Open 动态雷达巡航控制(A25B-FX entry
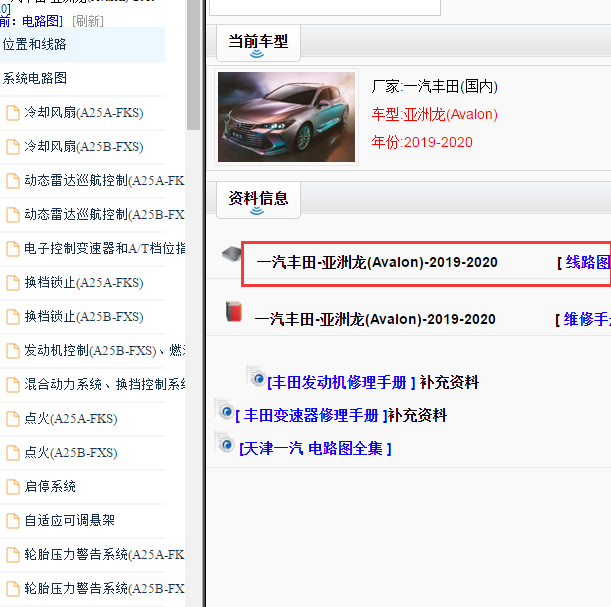 [x=104, y=215]
